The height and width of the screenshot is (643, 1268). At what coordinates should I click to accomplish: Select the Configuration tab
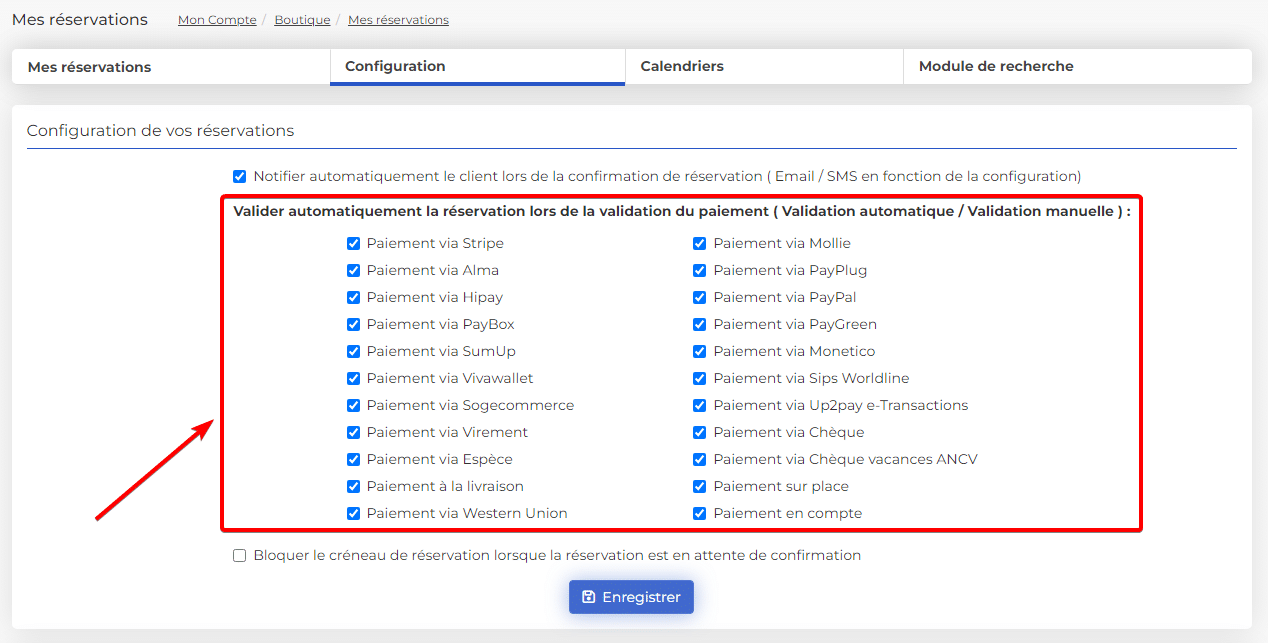(x=477, y=67)
